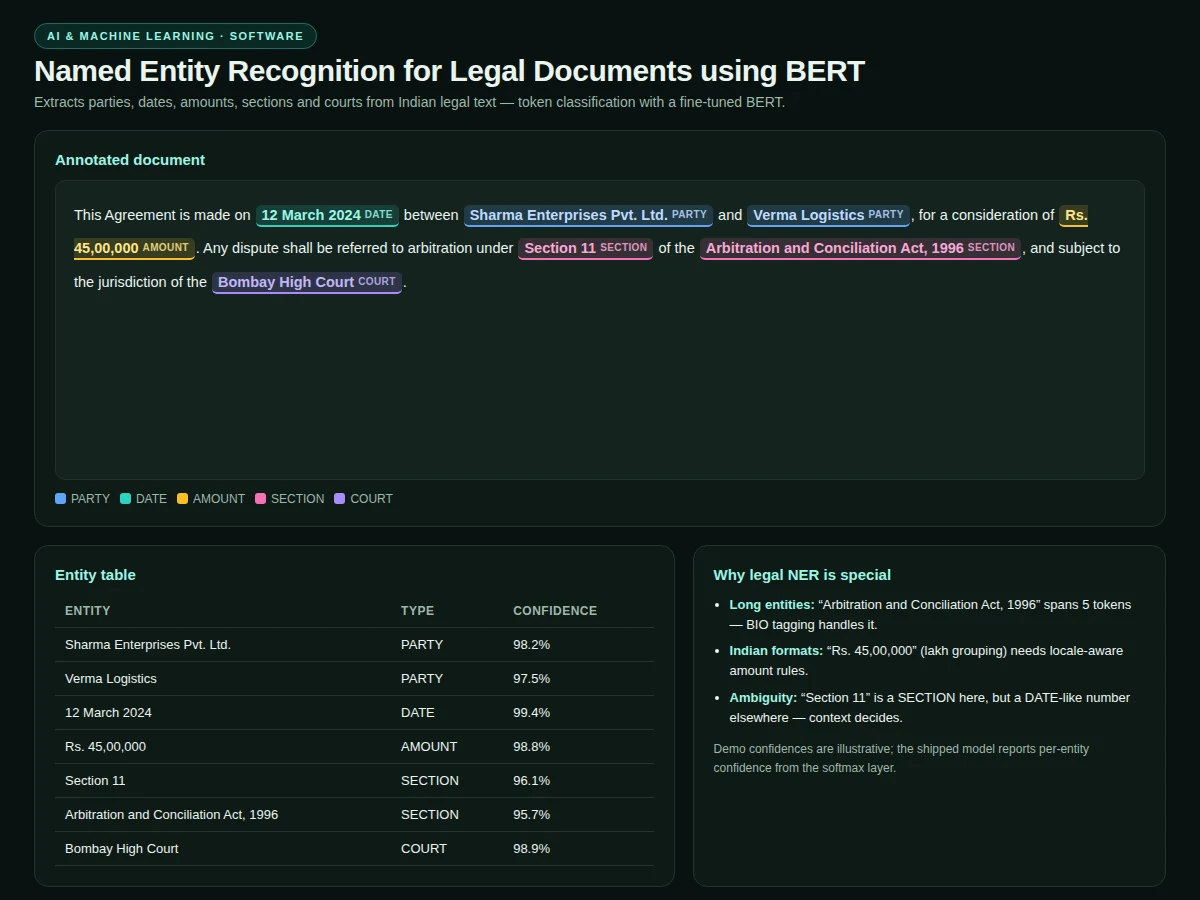The image size is (1200, 900).
Task: Select the Section 11 highlighted entity
Action: (585, 248)
